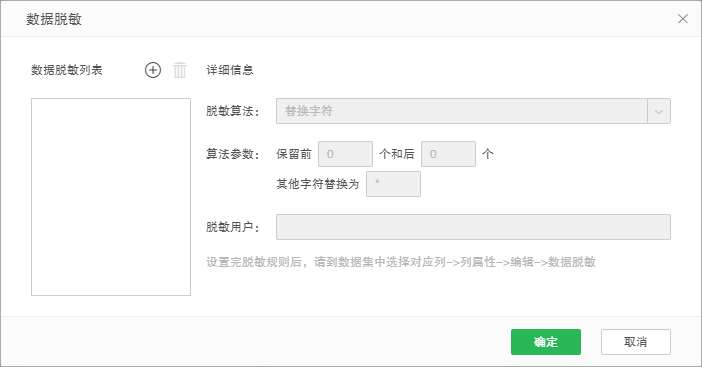Confirm with the green 确定 button
The height and width of the screenshot is (367, 702).
click(x=546, y=342)
